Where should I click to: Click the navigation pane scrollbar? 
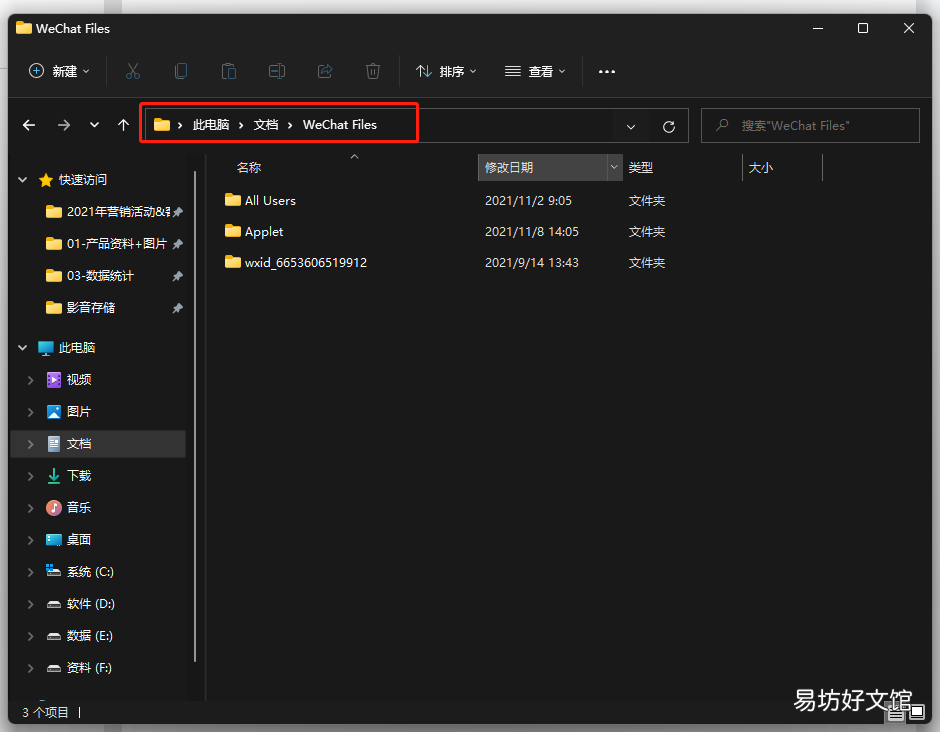click(x=195, y=416)
